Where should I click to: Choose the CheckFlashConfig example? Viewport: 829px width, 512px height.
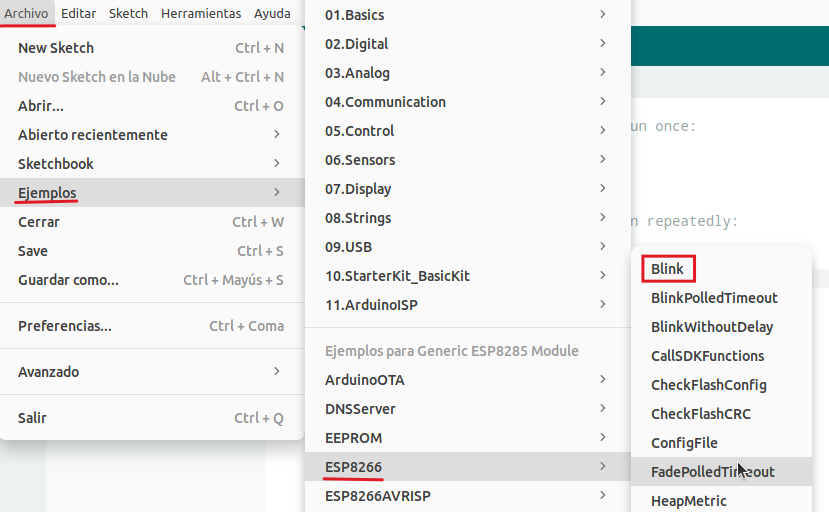pos(708,385)
